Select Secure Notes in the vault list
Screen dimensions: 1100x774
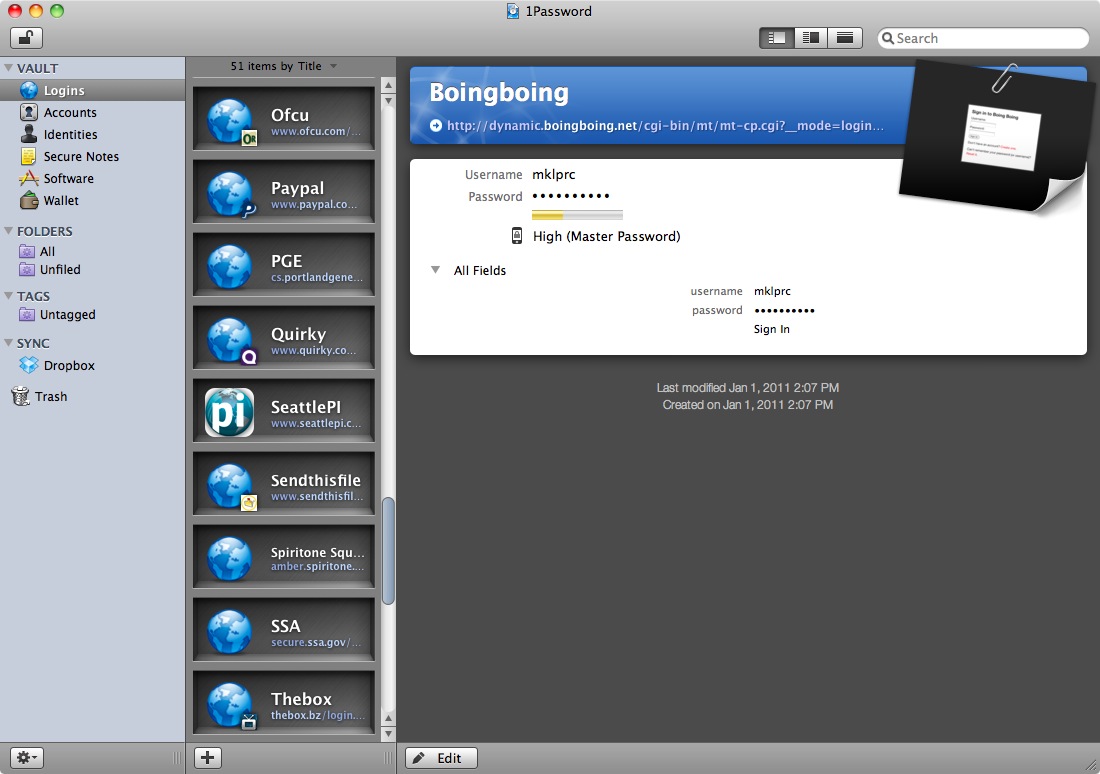pyautogui.click(x=81, y=156)
